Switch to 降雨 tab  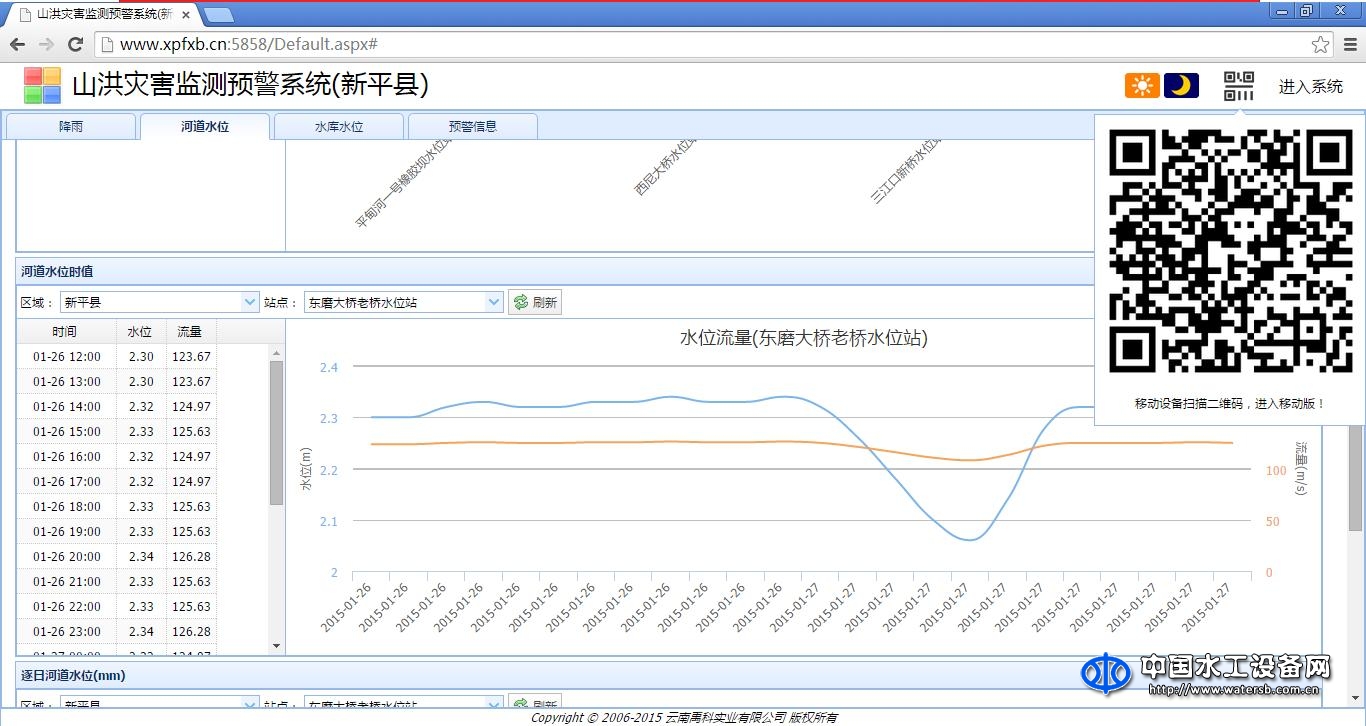tap(70, 127)
